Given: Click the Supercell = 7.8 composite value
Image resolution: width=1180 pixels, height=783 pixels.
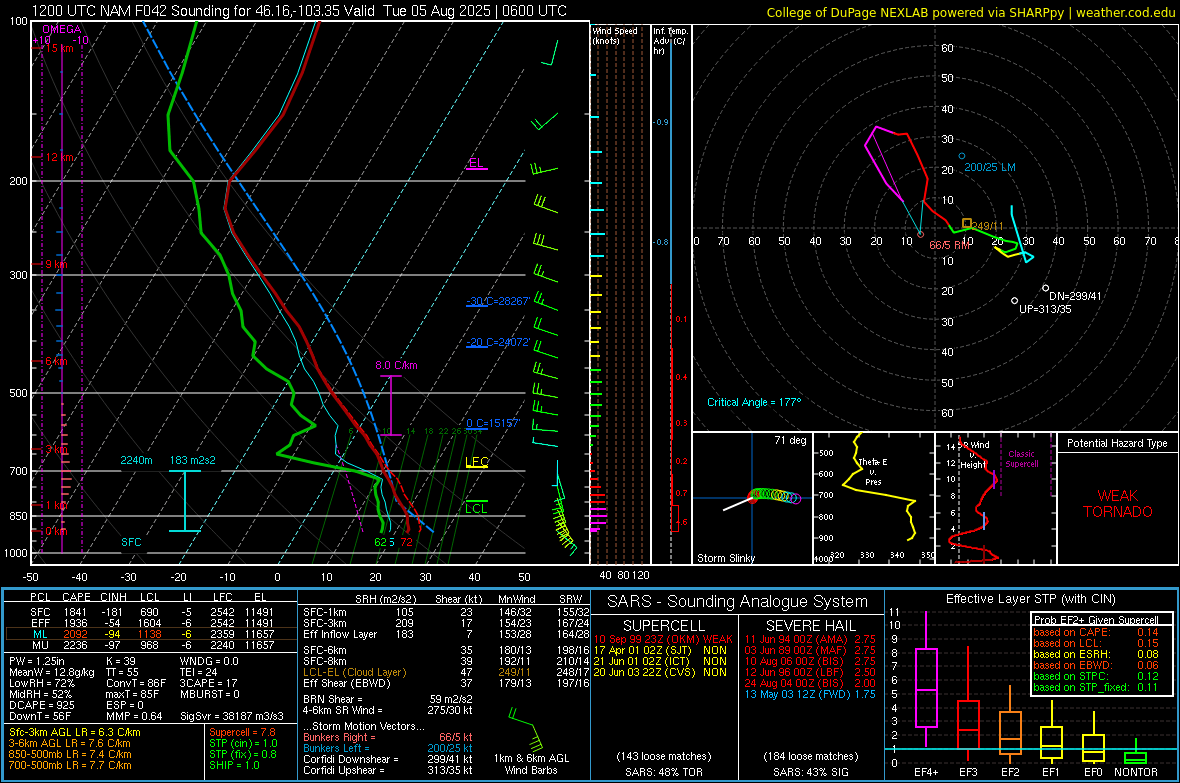Looking at the screenshot, I should click(242, 732).
